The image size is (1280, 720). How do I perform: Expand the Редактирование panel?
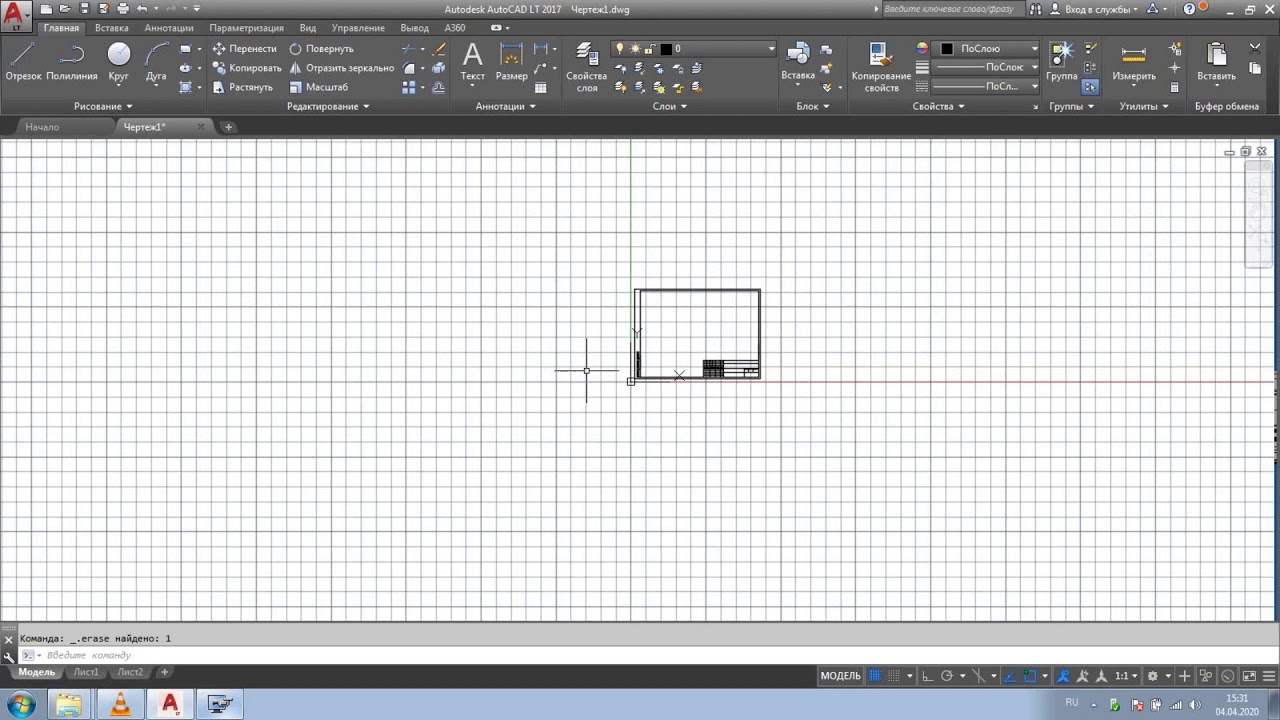pyautogui.click(x=328, y=106)
